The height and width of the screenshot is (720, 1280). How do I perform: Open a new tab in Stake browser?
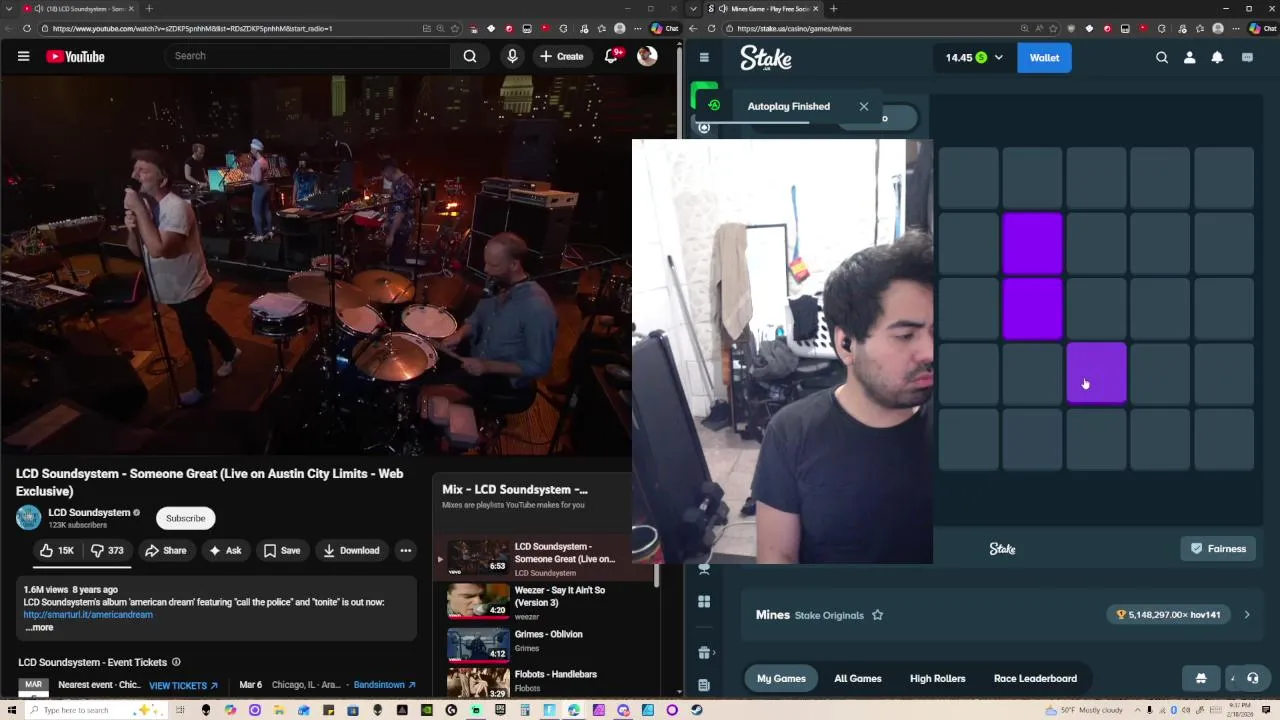tap(834, 9)
